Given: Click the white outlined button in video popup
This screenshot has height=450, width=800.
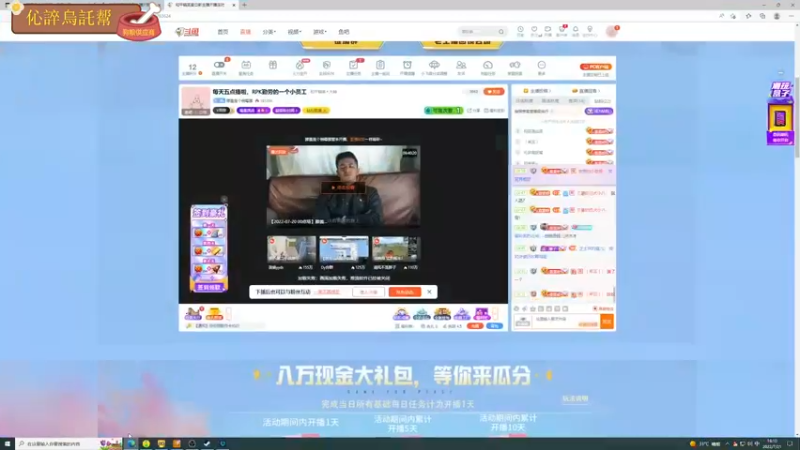Looking at the screenshot, I should click(368, 292).
